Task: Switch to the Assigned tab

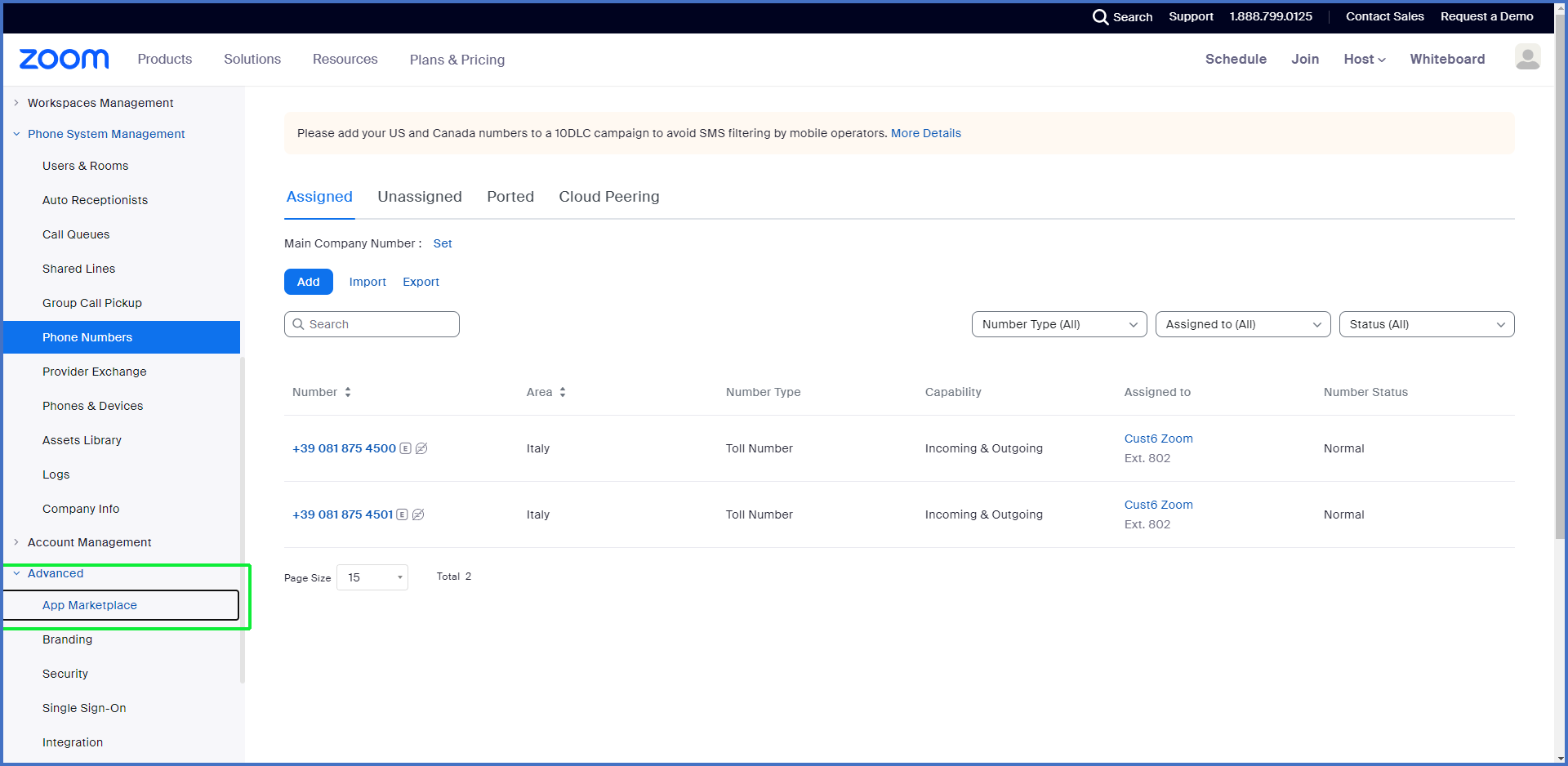Action: pos(319,197)
